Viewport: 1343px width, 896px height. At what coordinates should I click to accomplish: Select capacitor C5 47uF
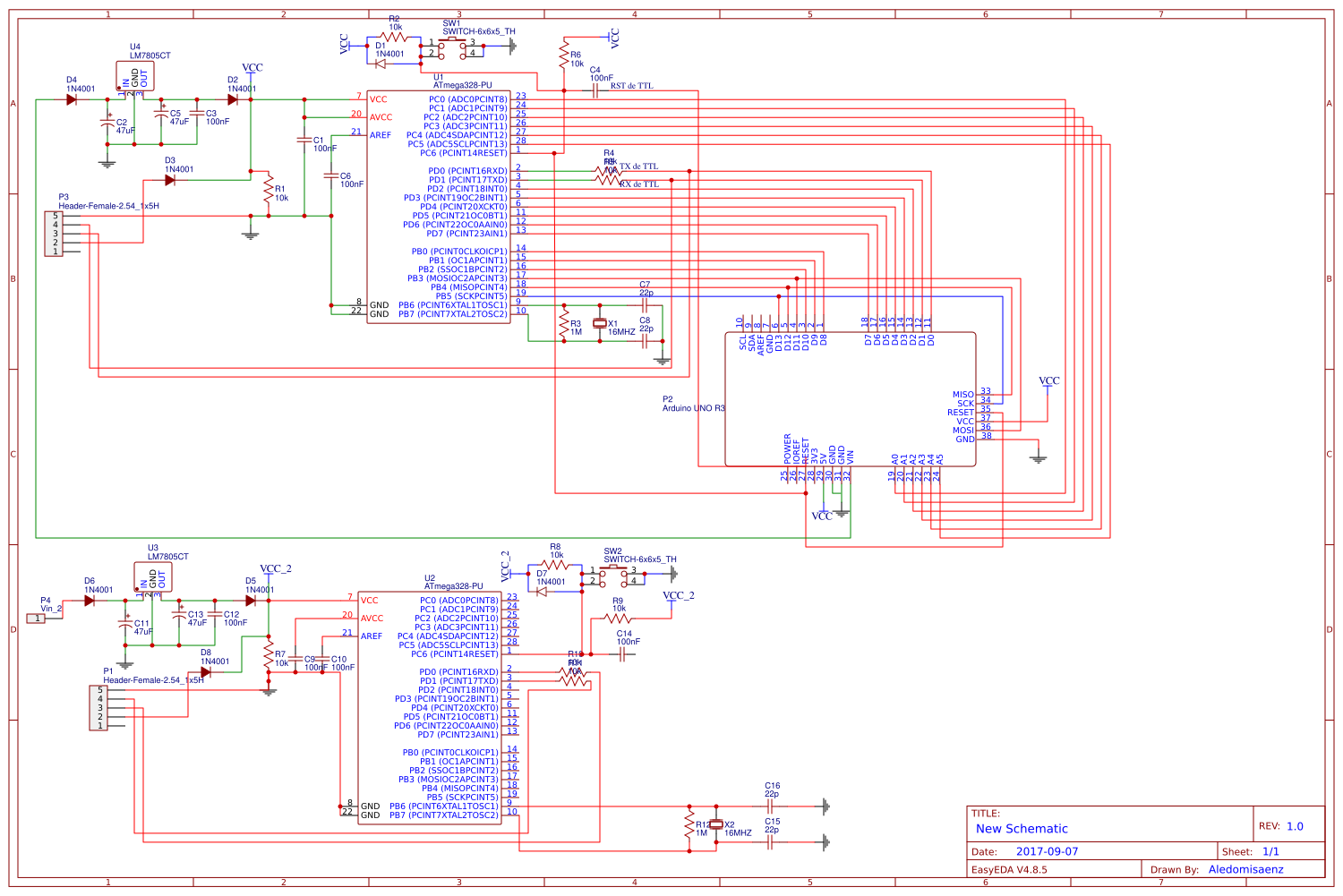coord(161,114)
